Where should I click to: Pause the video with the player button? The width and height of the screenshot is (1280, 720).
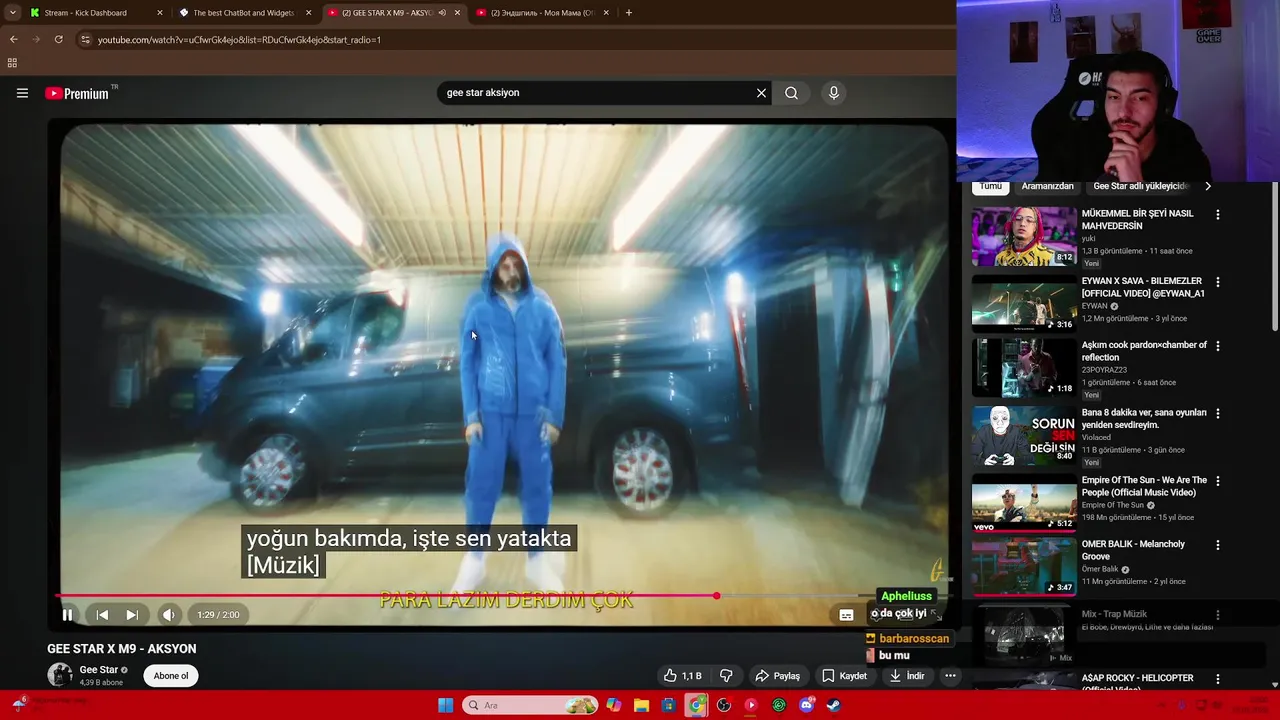coord(67,615)
